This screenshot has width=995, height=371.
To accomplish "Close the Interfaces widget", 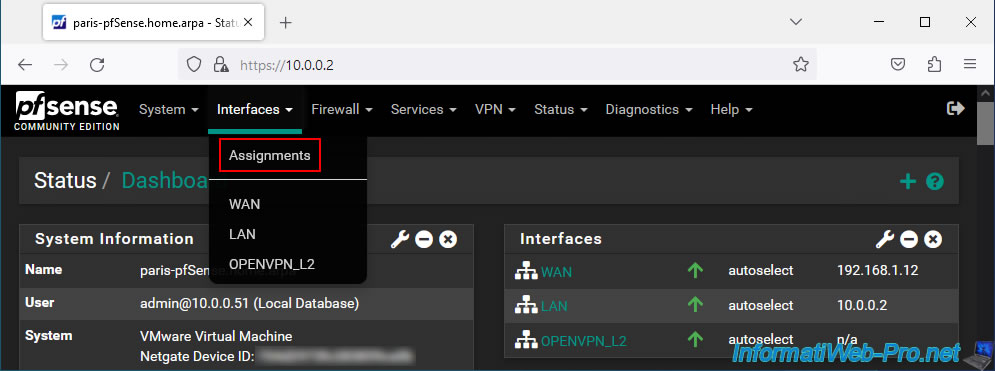I will (x=933, y=239).
